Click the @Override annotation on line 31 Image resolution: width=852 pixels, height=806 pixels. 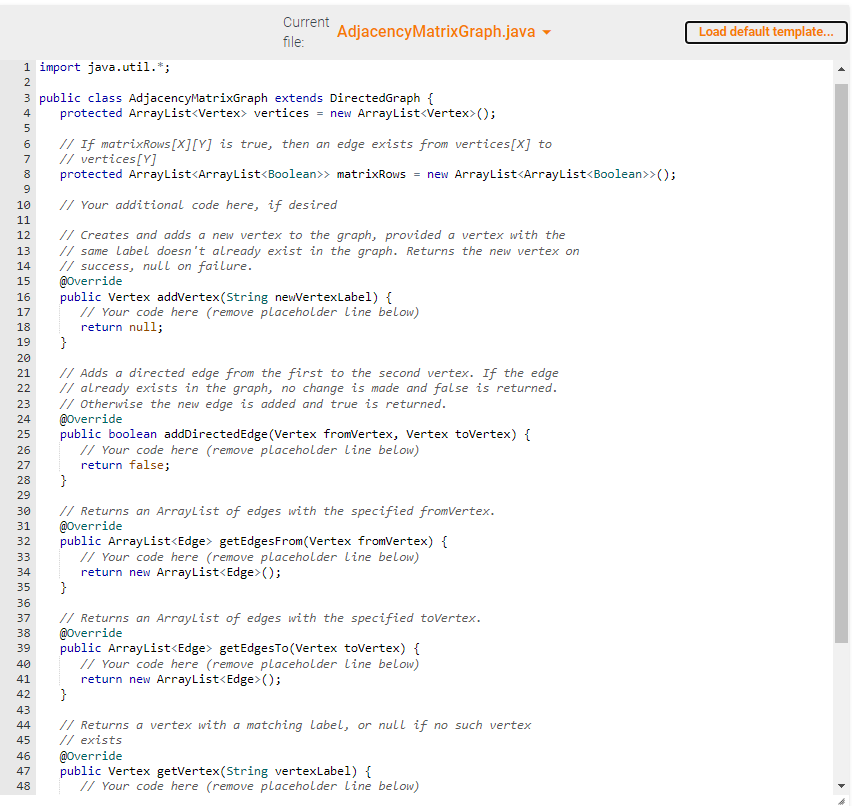[91, 527]
